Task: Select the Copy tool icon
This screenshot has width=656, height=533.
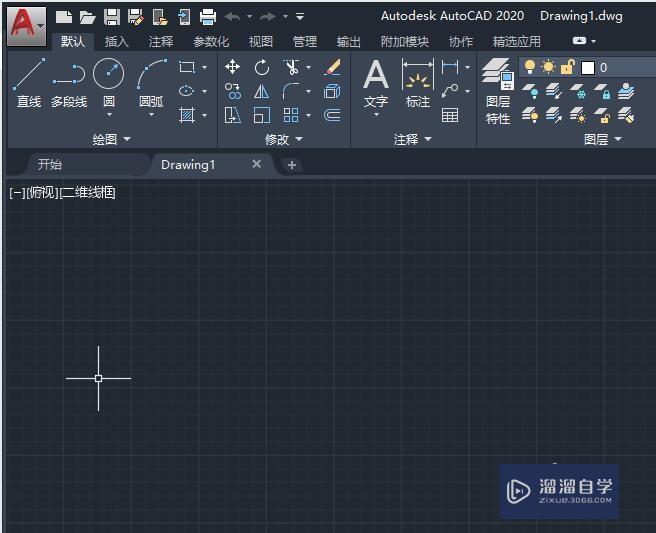Action: click(232, 91)
